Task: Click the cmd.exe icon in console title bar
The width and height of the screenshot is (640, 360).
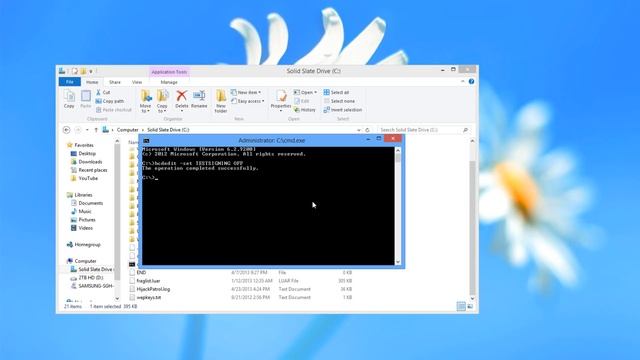Action: pos(146,140)
